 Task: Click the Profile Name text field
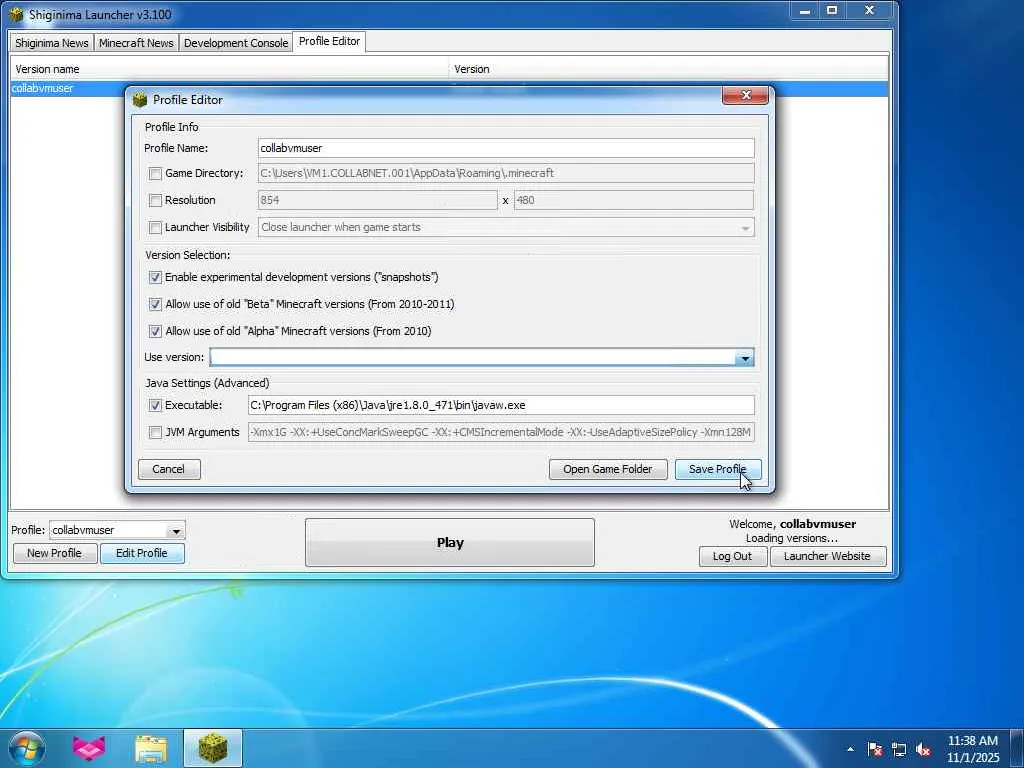pos(506,148)
